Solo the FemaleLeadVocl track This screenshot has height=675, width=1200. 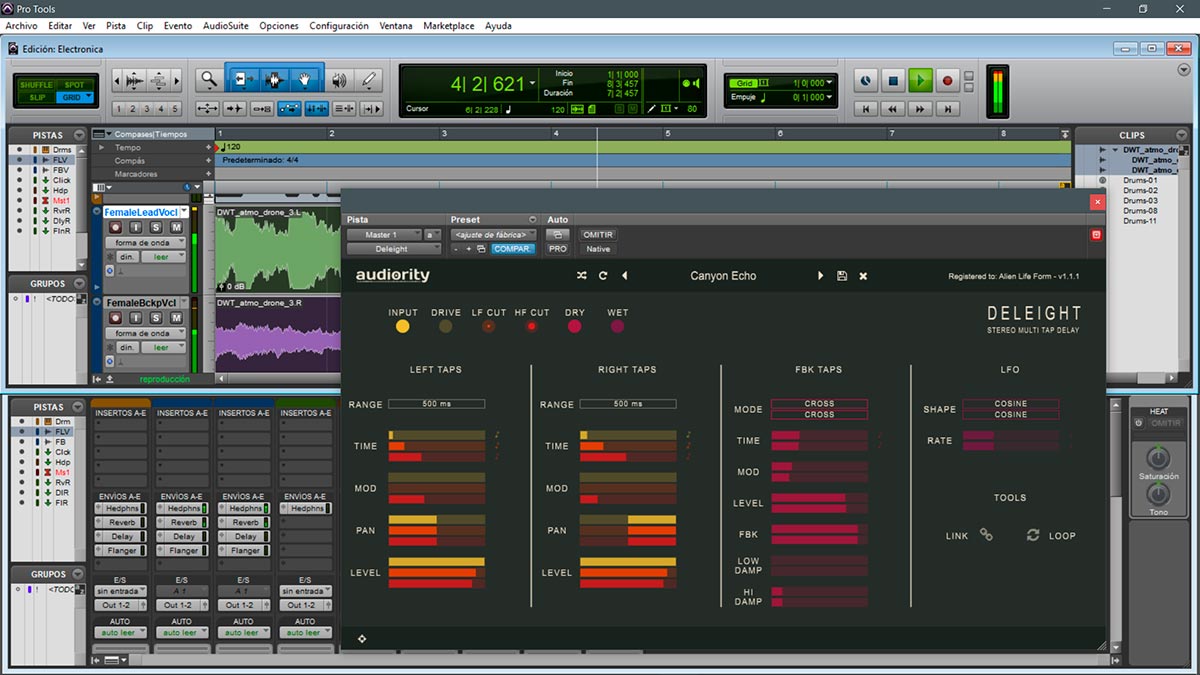tap(158, 228)
